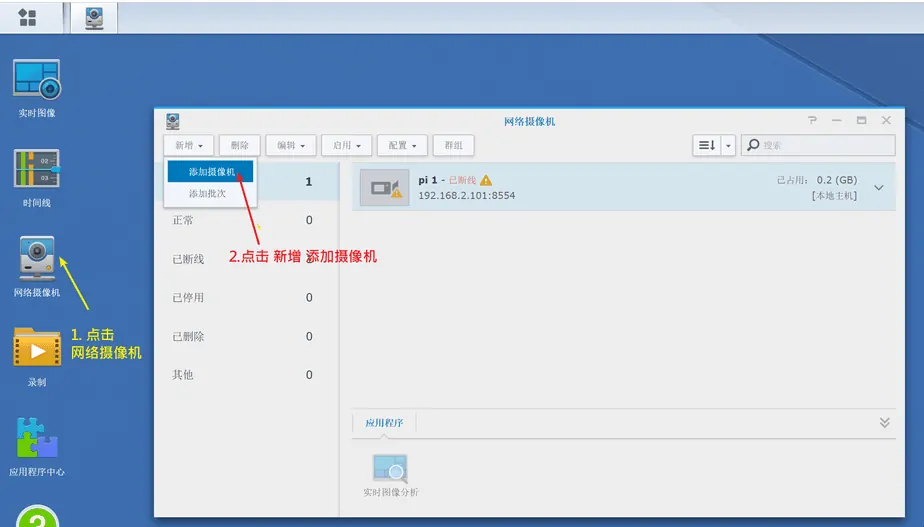
Task: Open the 启用 dropdown menu
Action: (x=347, y=145)
